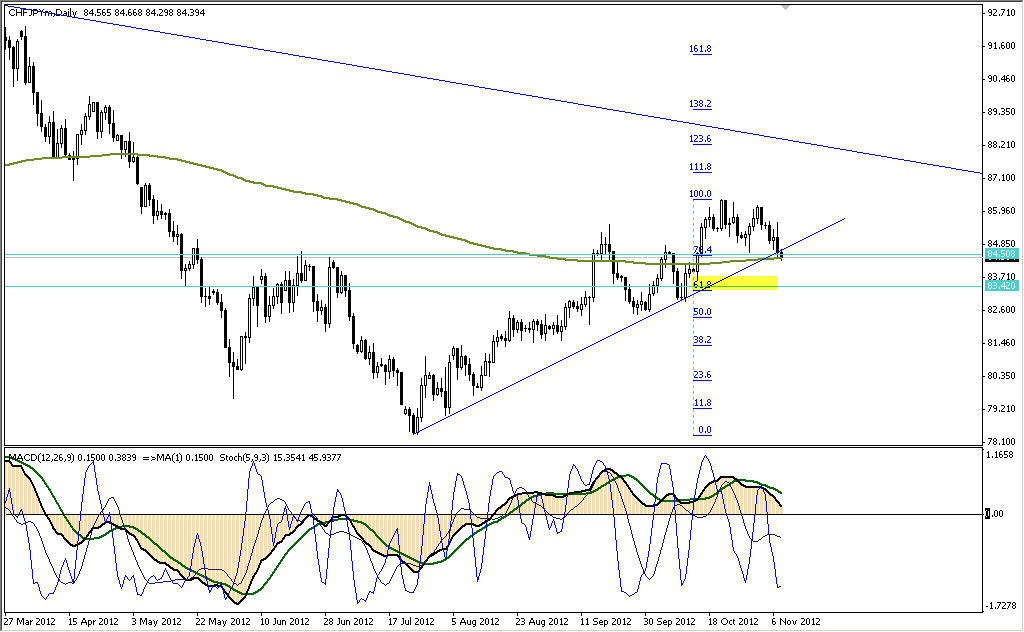Click the 3 May 2012 date label
This screenshot has height=632, width=1024.
[157, 622]
